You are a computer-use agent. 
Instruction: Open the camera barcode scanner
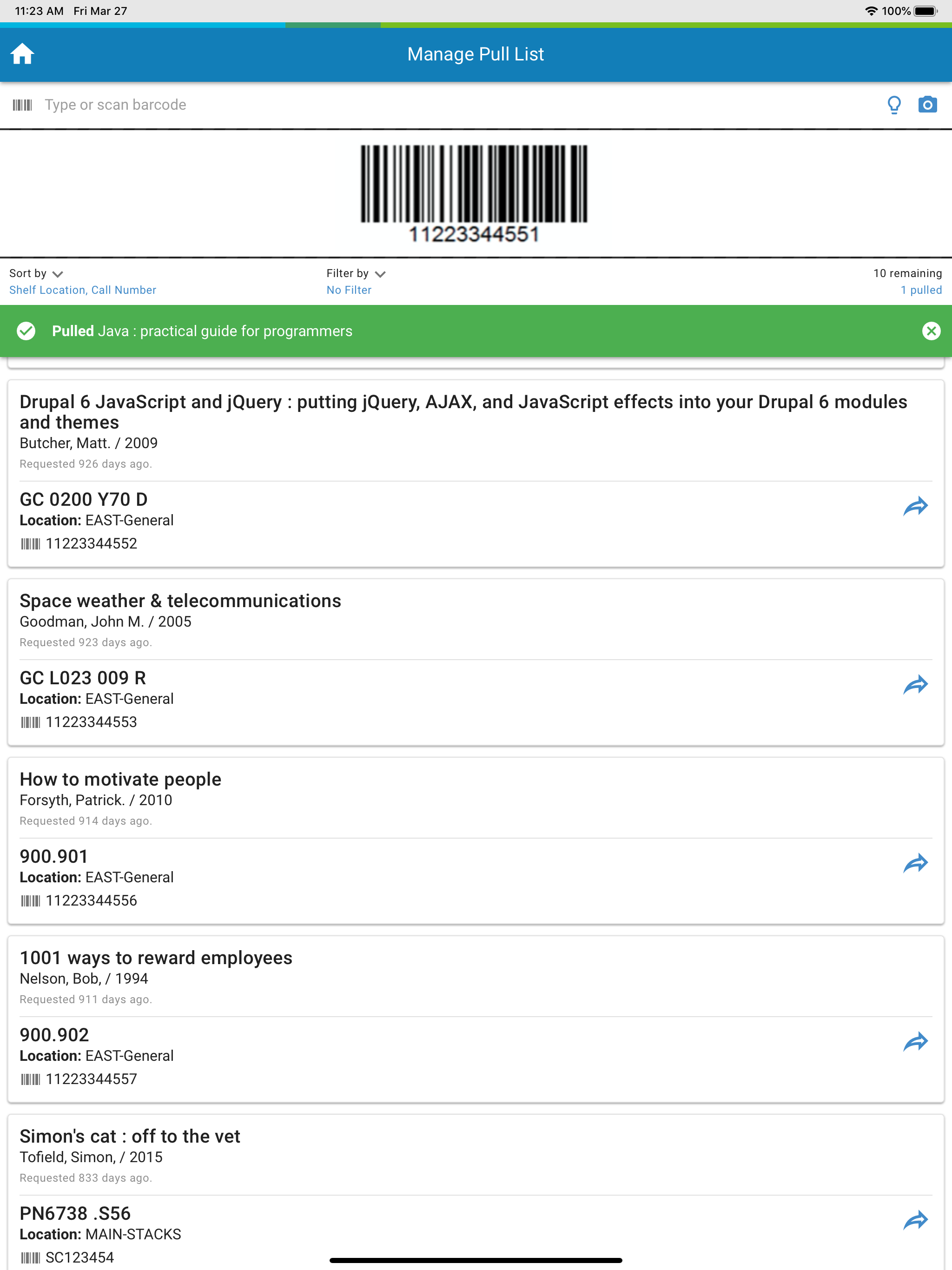[927, 105]
